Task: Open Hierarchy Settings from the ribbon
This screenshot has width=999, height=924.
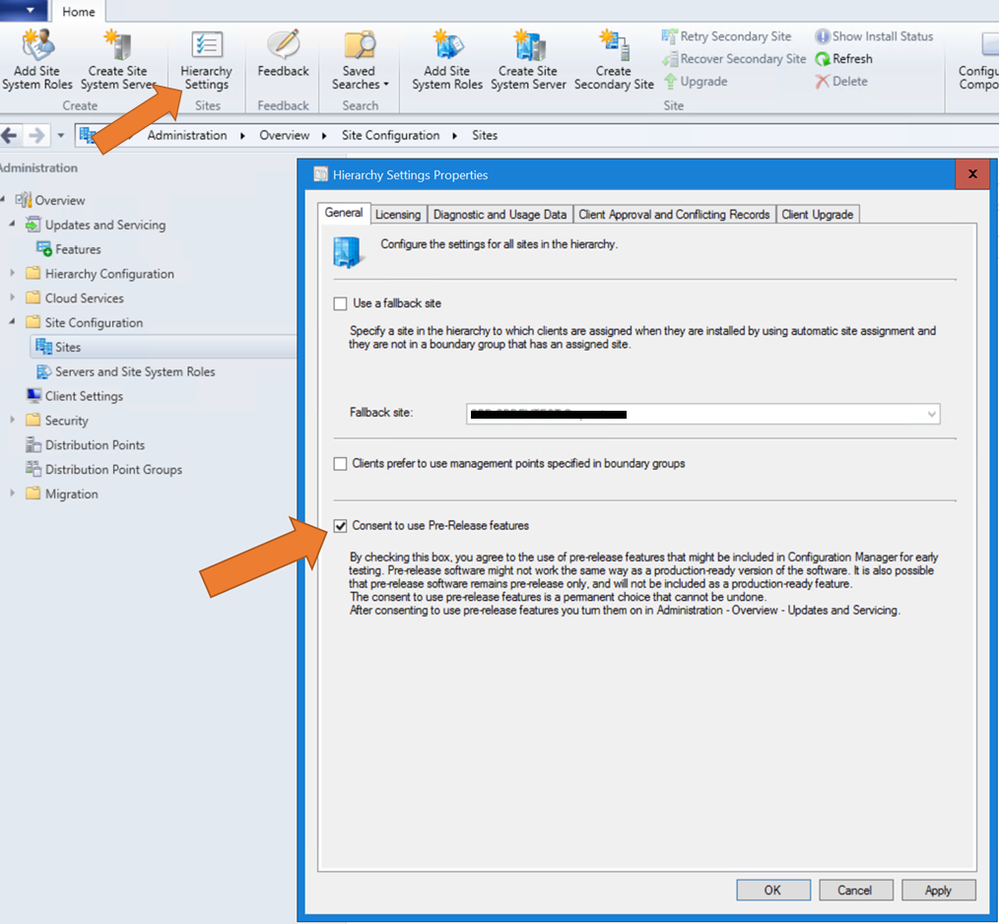Action: (206, 61)
